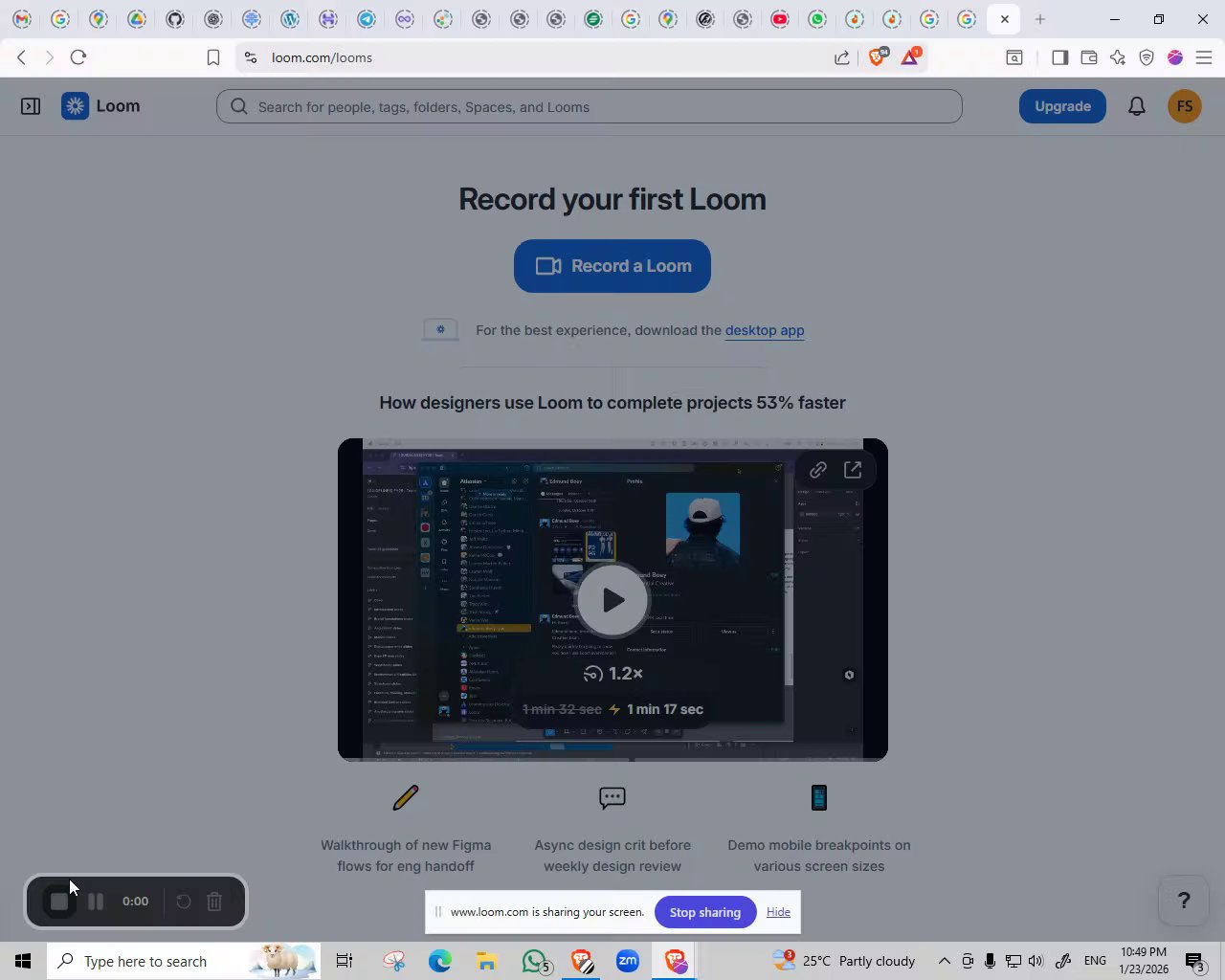The image size is (1225, 980).
Task: Switch to the GitHub tab
Action: click(x=175, y=19)
